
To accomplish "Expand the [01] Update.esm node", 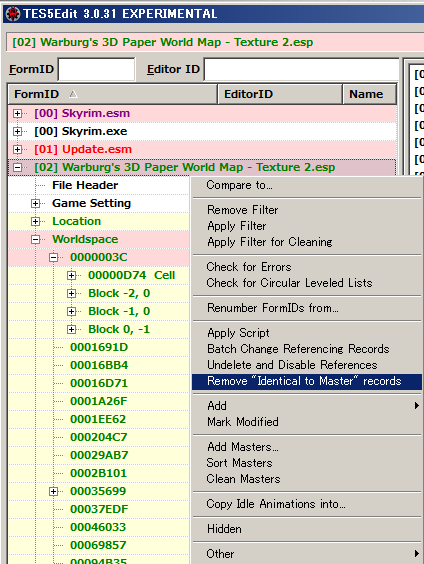I will [x=17, y=149].
